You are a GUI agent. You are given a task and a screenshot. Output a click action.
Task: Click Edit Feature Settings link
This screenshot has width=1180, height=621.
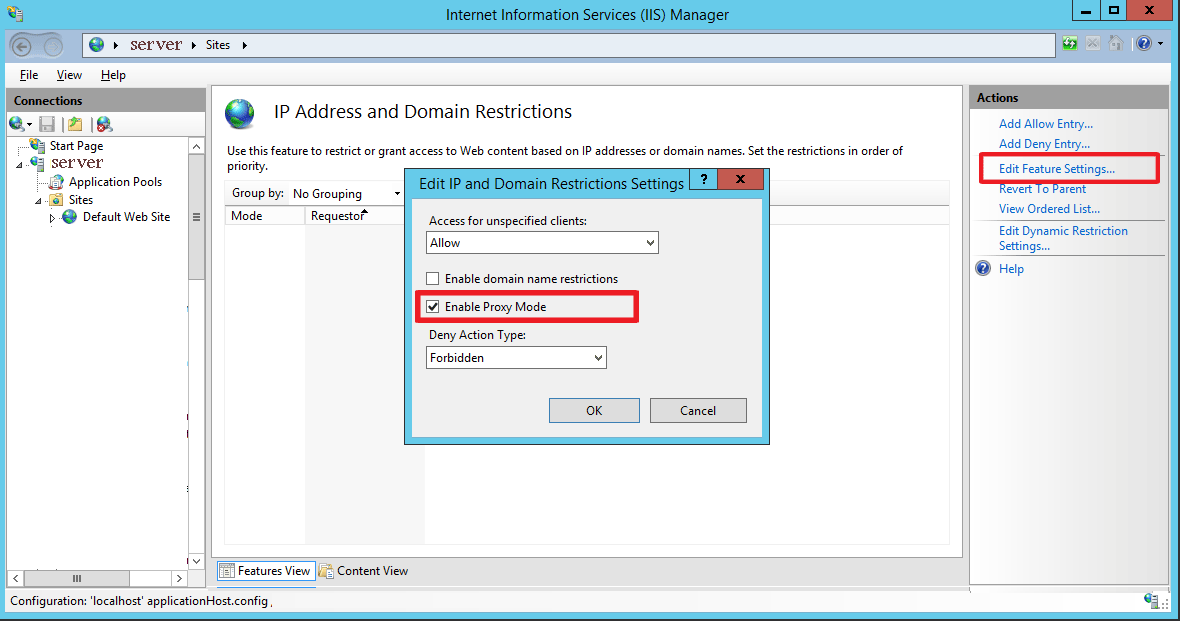(1057, 169)
